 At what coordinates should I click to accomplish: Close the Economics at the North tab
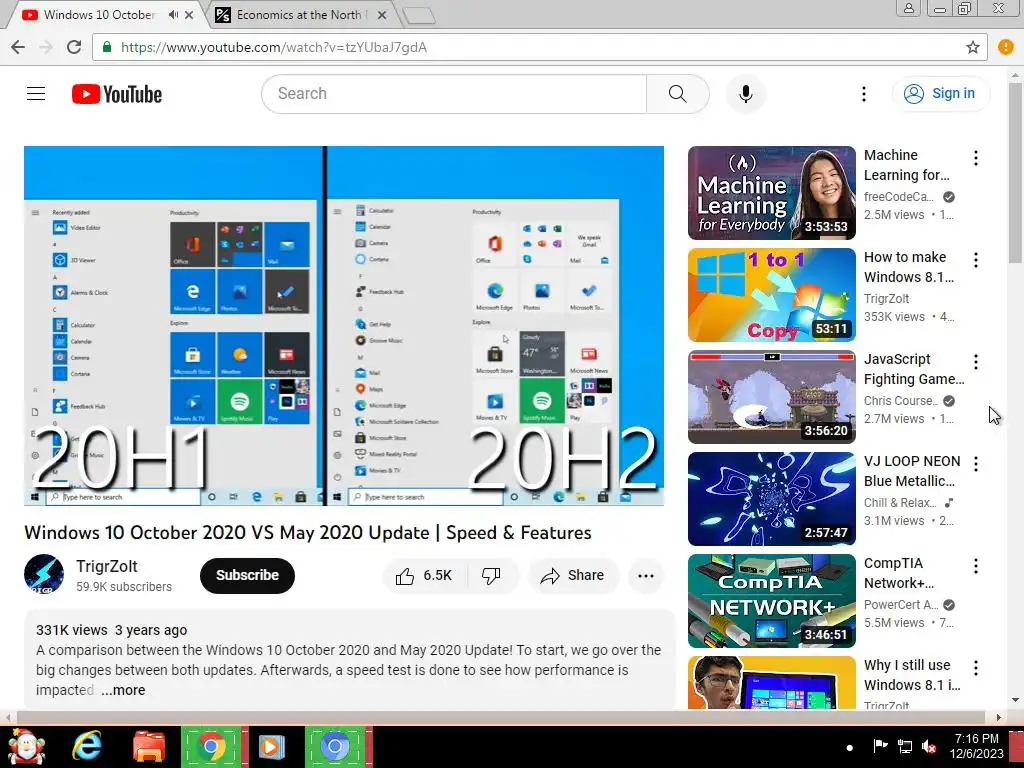coord(383,14)
